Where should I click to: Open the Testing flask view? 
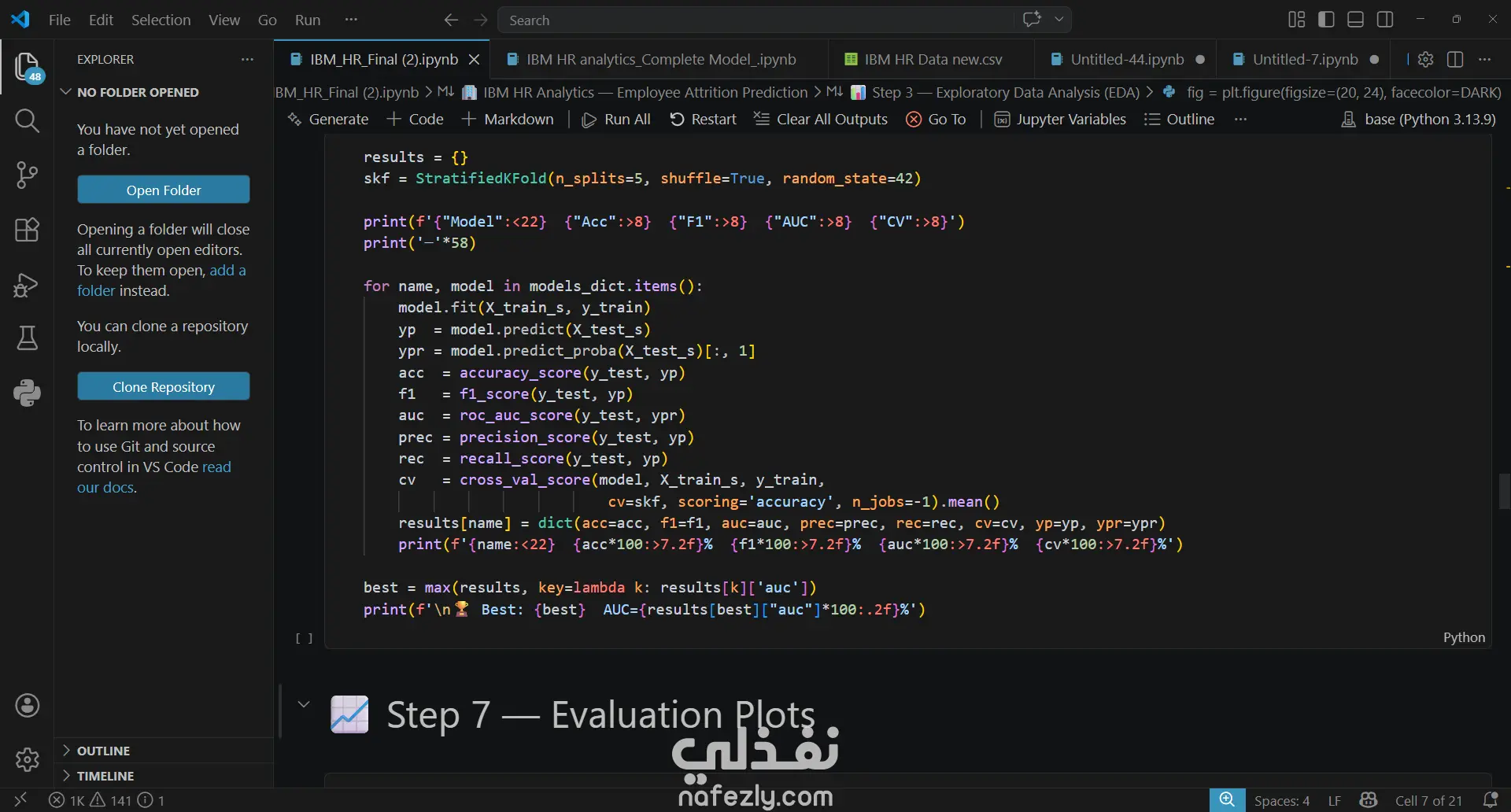[27, 338]
